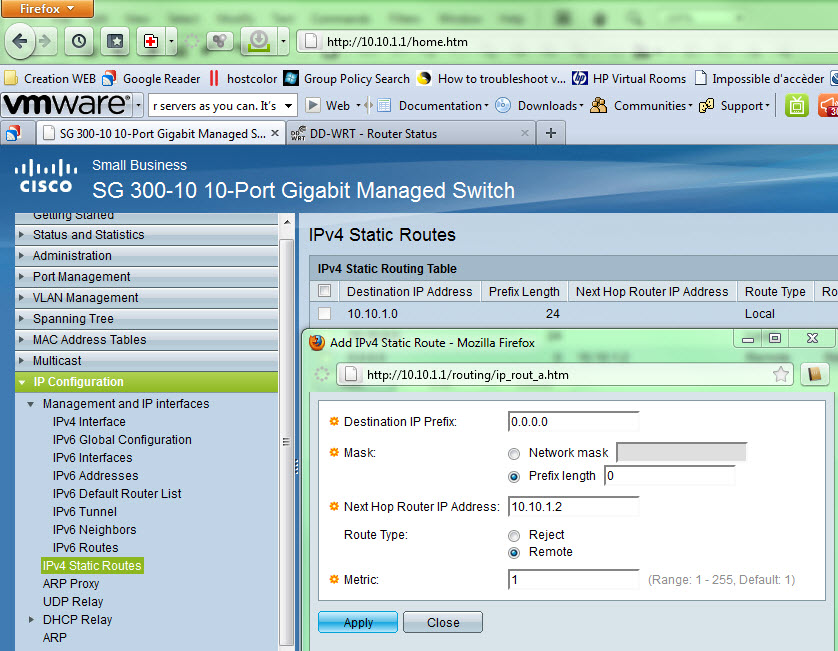
Task: Open the vmware search box dropdown
Action: [x=289, y=106]
